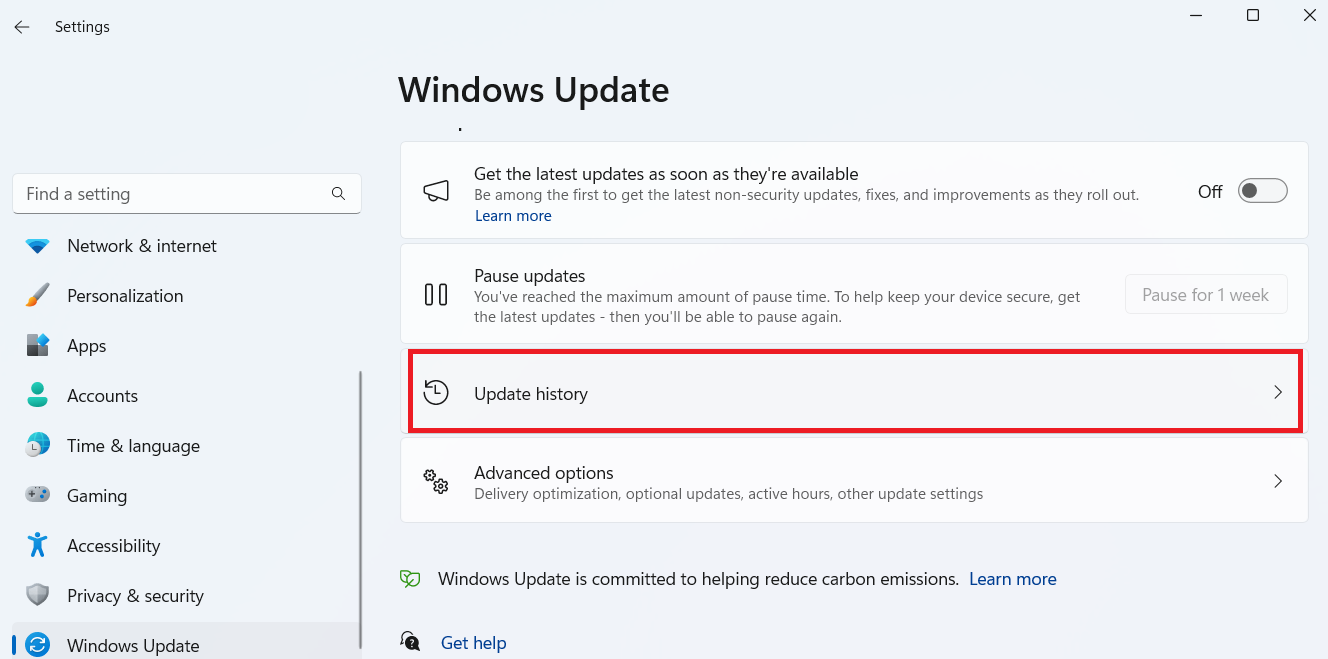Click Learn more under latest updates
Screen dimensions: 1328x659
coord(513,216)
